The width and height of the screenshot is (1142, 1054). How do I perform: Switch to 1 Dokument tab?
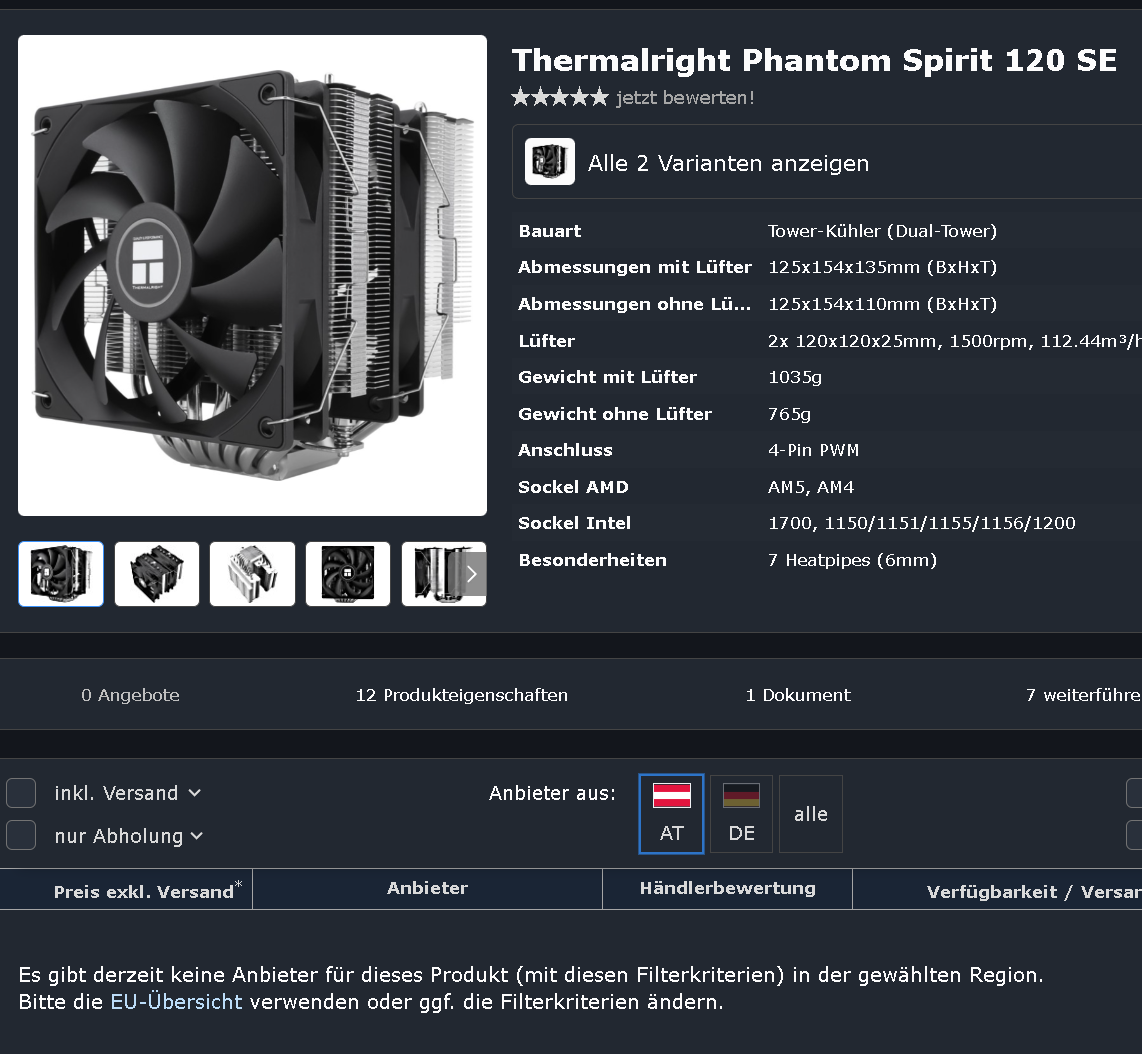(x=798, y=695)
